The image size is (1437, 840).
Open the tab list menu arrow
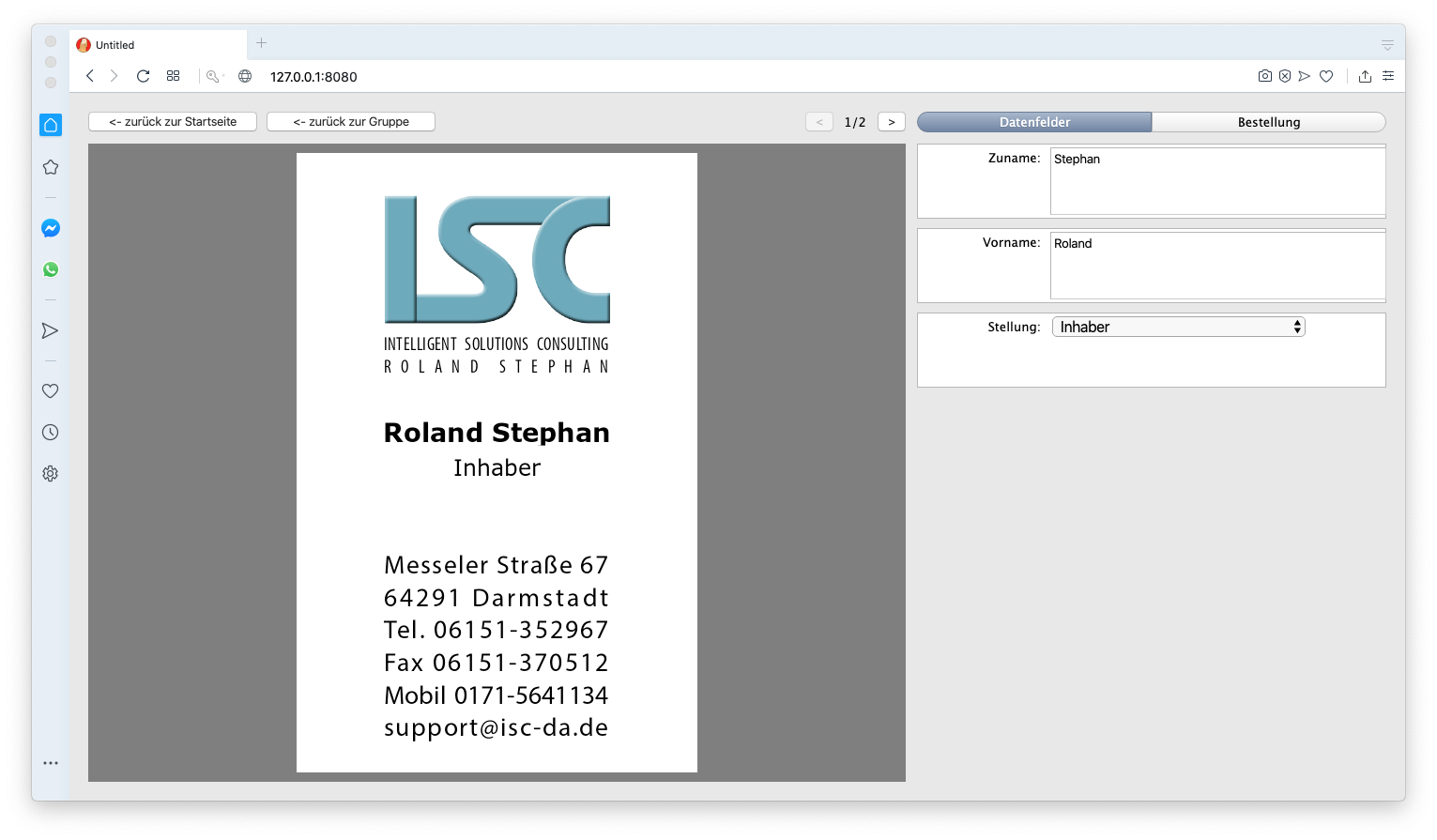pyautogui.click(x=1386, y=45)
